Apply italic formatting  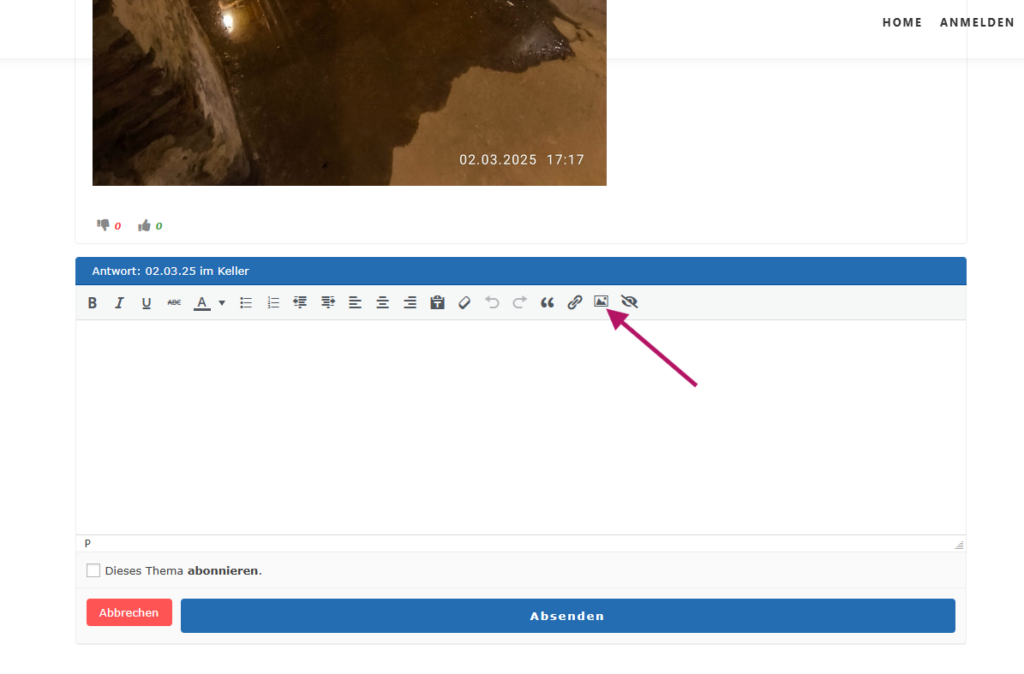[x=119, y=303]
